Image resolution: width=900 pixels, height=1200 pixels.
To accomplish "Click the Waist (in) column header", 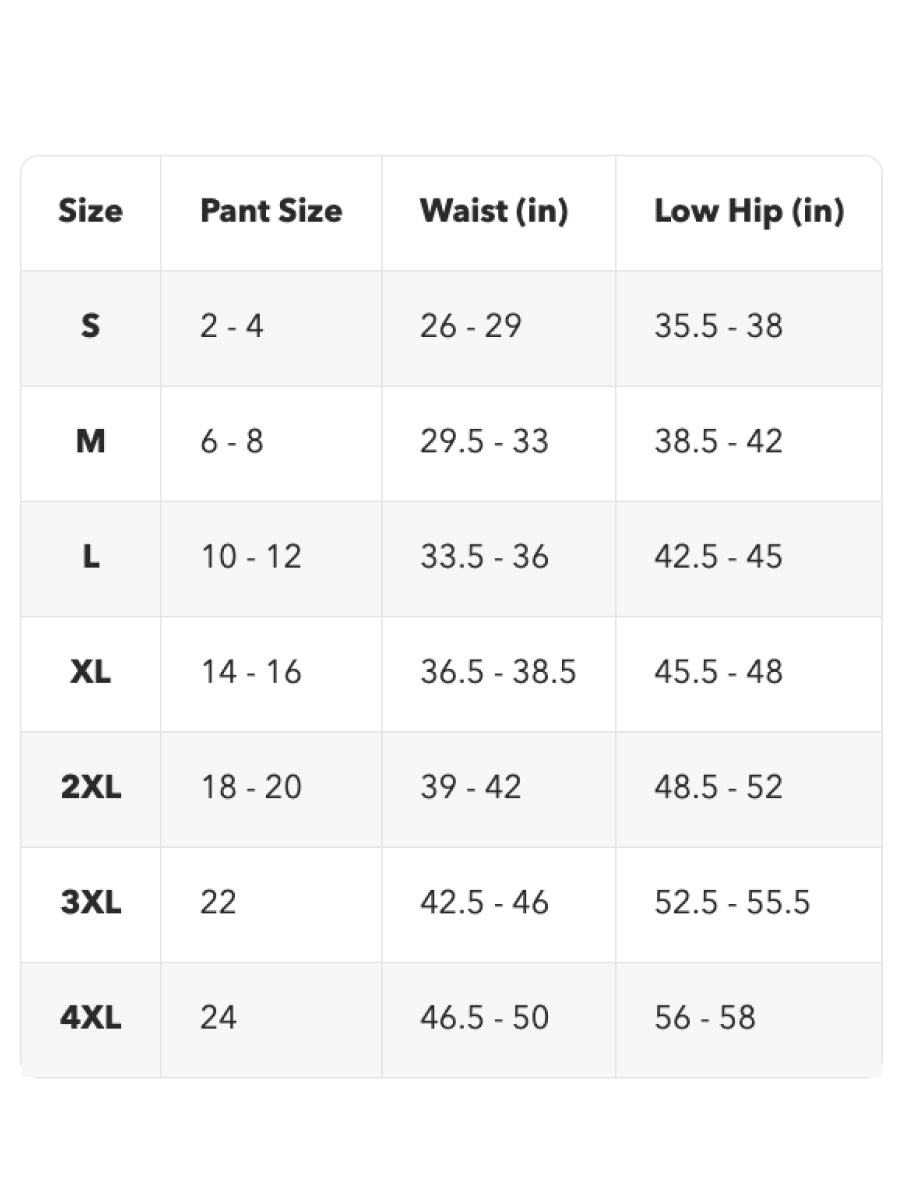I will pos(494,211).
